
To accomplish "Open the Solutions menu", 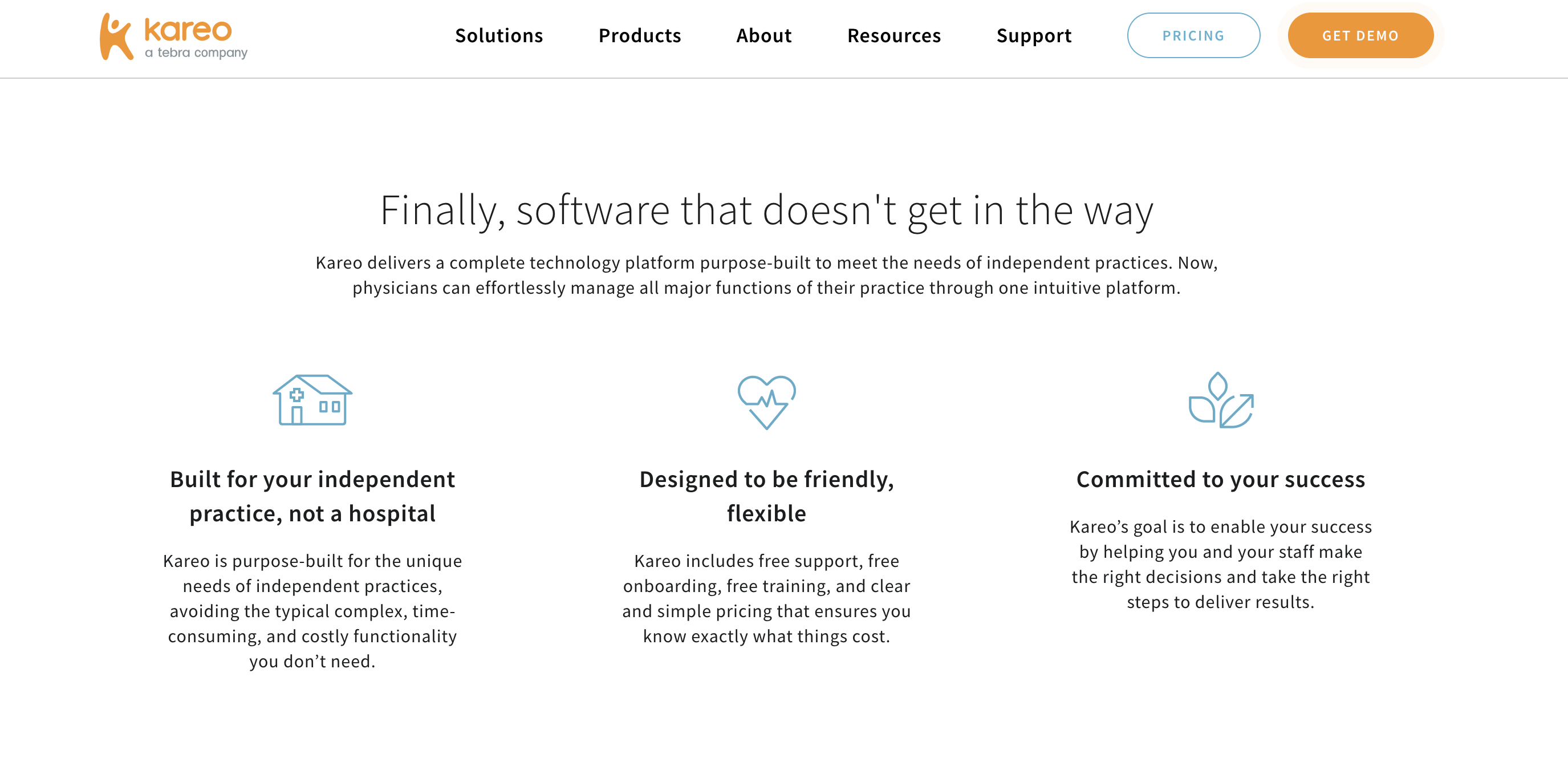I will click(x=498, y=35).
